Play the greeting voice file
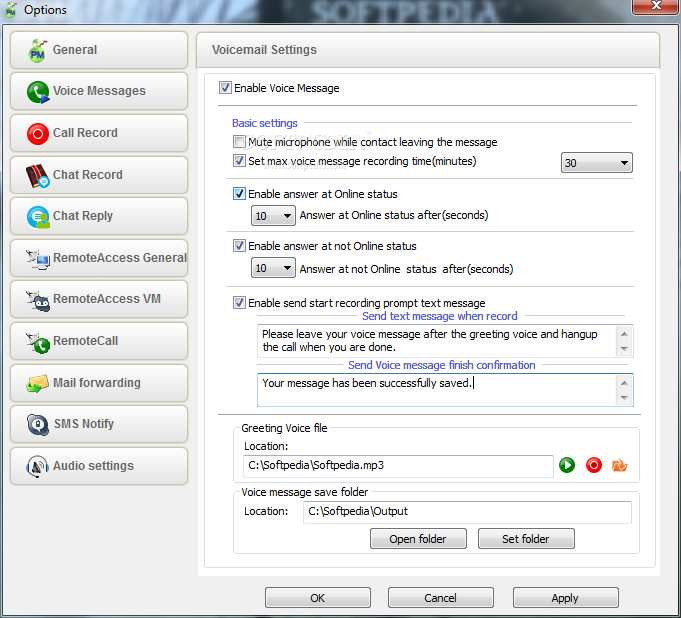Screen dimensions: 681x618 click(x=567, y=465)
